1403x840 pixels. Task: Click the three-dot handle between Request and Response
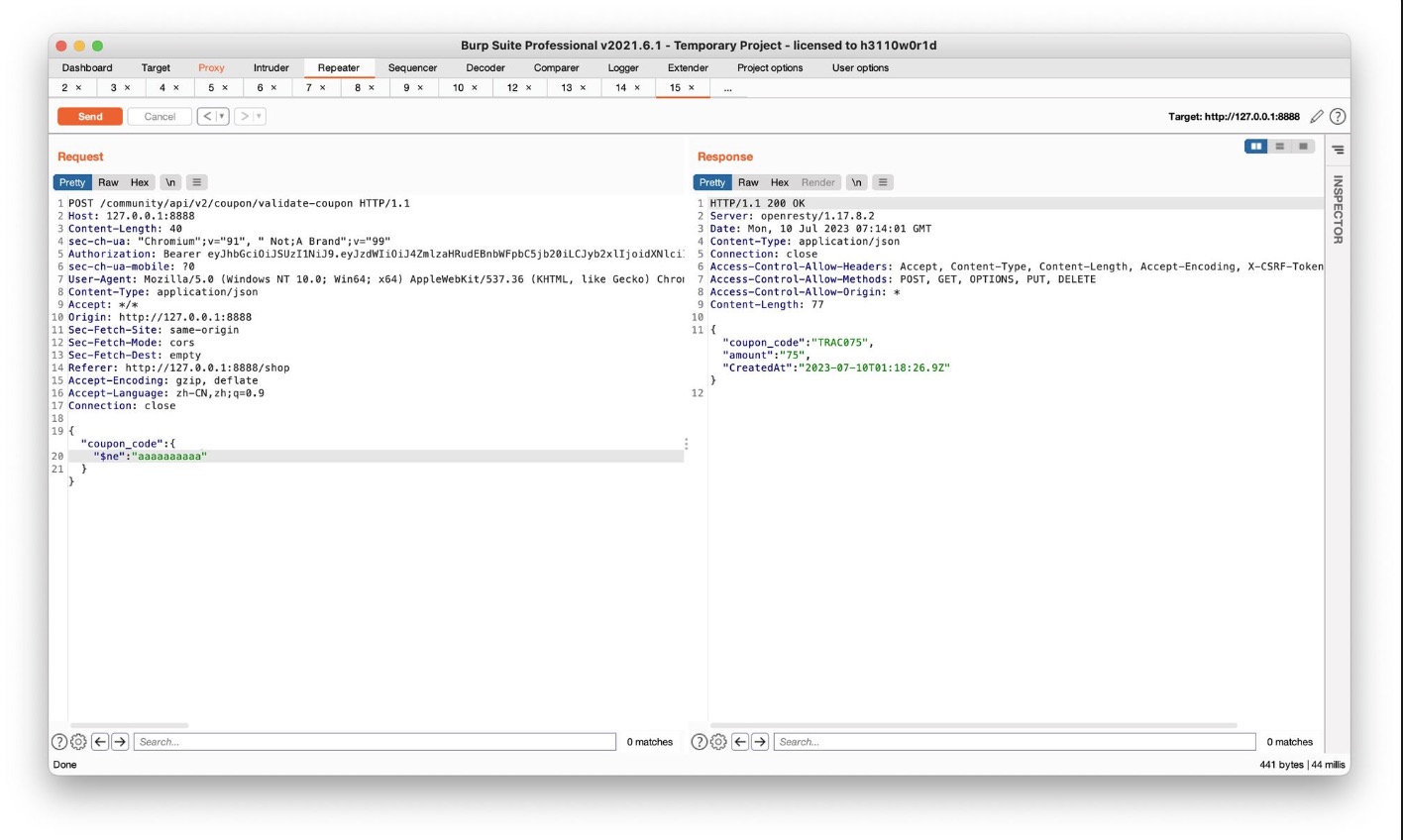[x=686, y=444]
